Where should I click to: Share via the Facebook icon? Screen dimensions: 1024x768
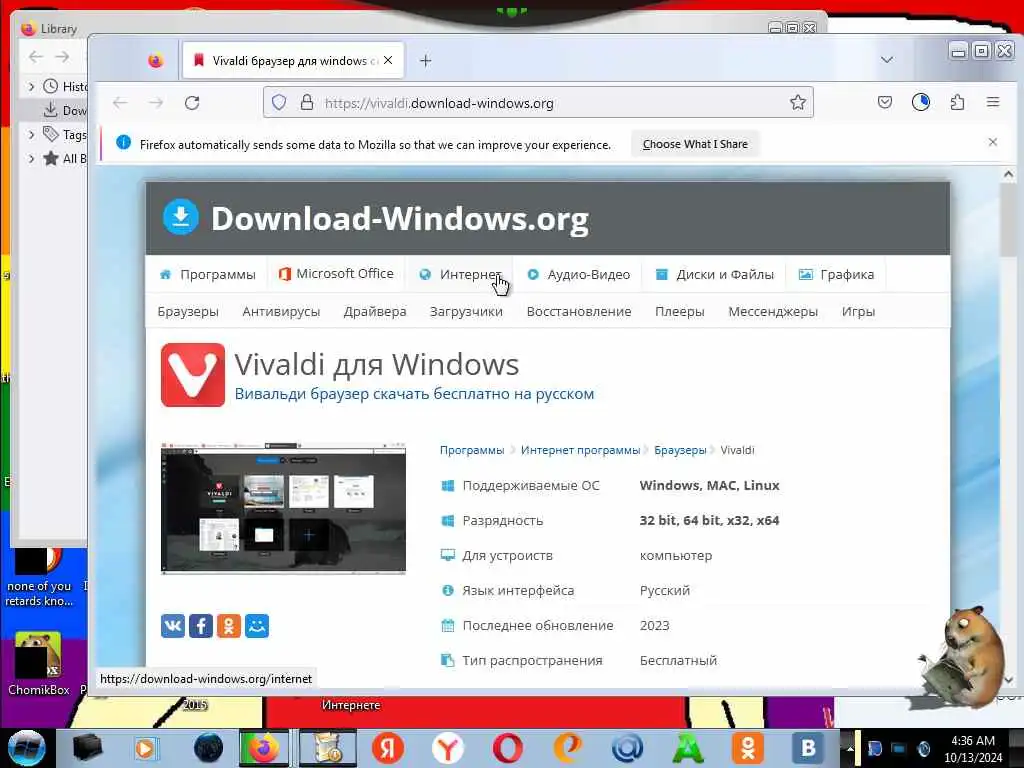201,626
